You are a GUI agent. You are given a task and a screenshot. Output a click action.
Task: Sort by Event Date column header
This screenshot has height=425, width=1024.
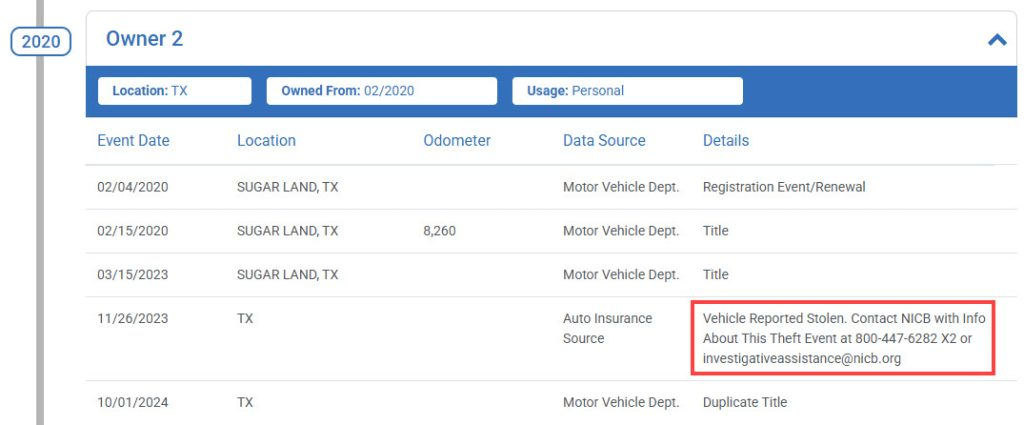tap(133, 140)
